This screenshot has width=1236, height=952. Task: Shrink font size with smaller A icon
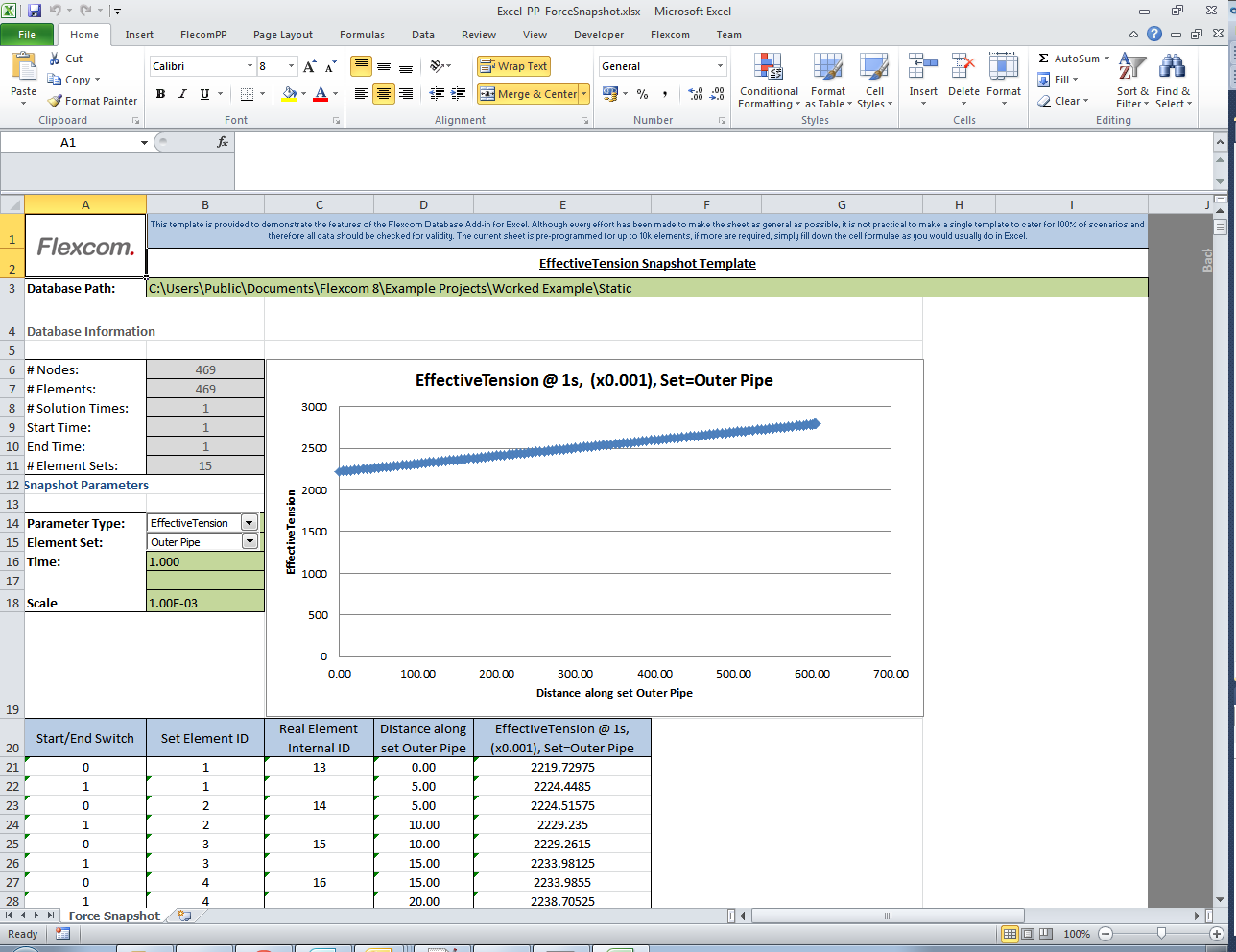click(330, 66)
